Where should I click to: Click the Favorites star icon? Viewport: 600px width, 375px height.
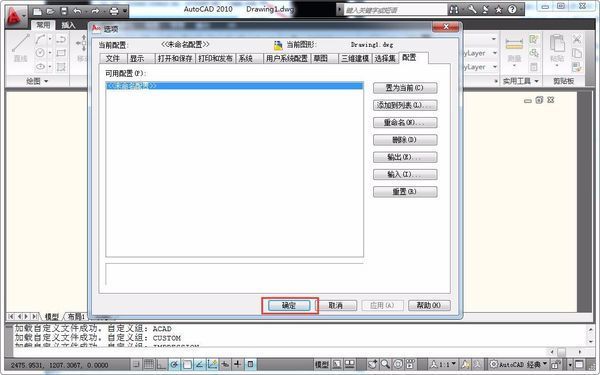click(499, 10)
